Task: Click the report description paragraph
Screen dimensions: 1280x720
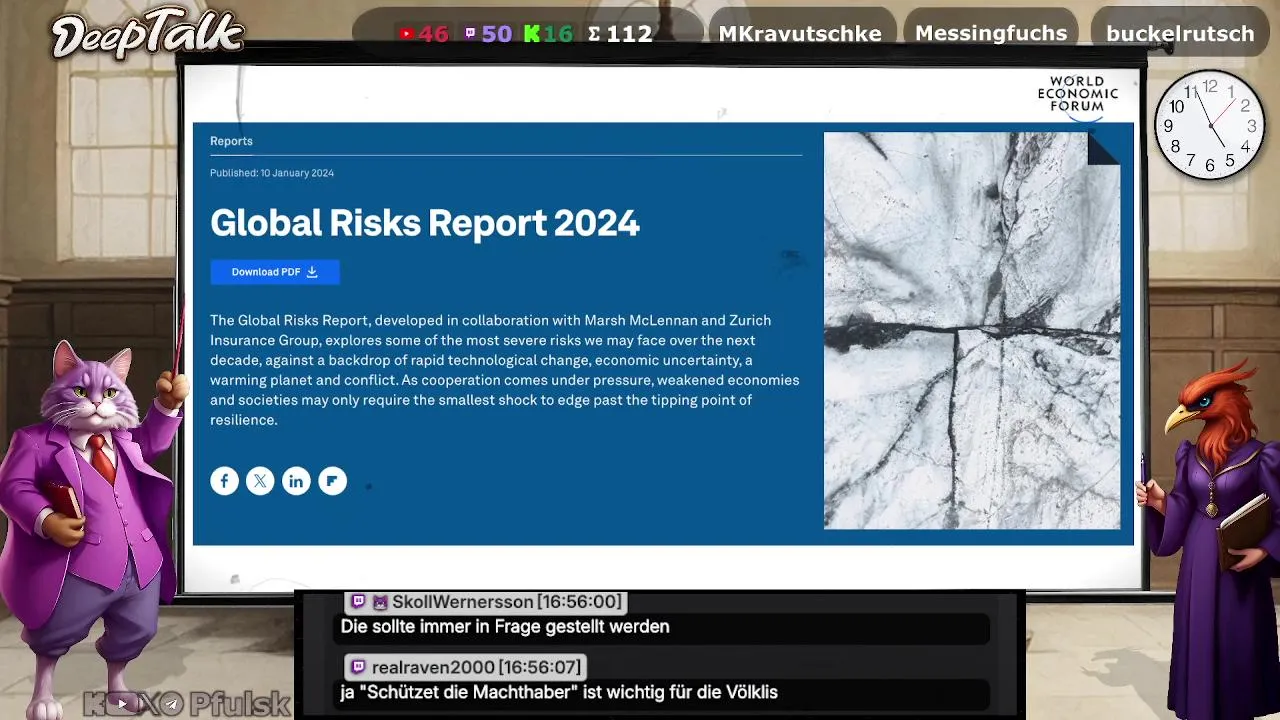Action: (505, 370)
